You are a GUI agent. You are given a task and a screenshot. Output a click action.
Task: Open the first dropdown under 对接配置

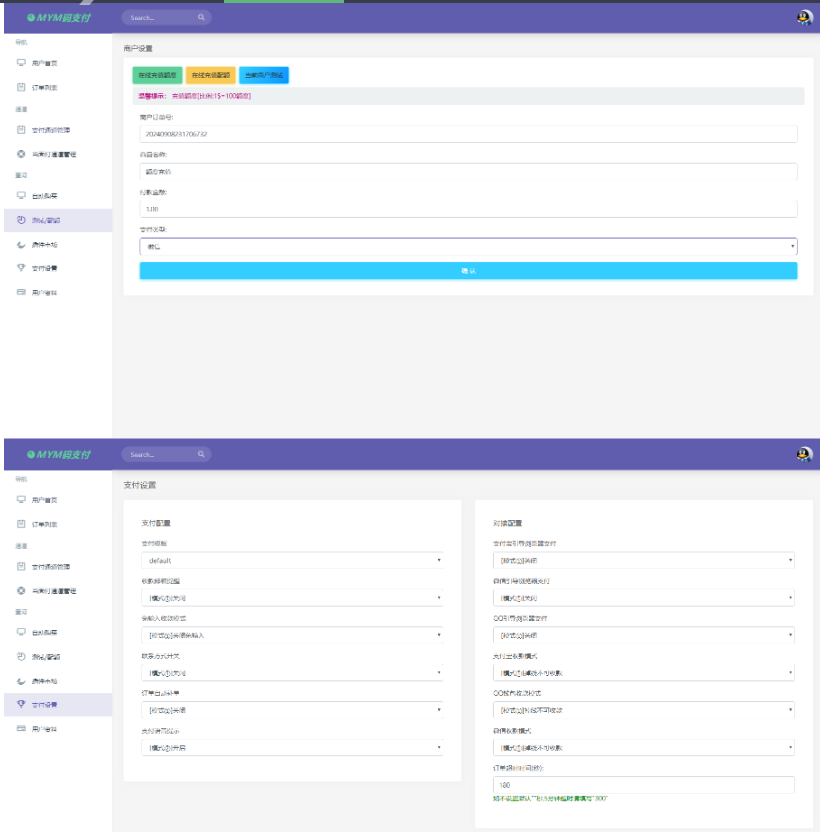point(644,560)
